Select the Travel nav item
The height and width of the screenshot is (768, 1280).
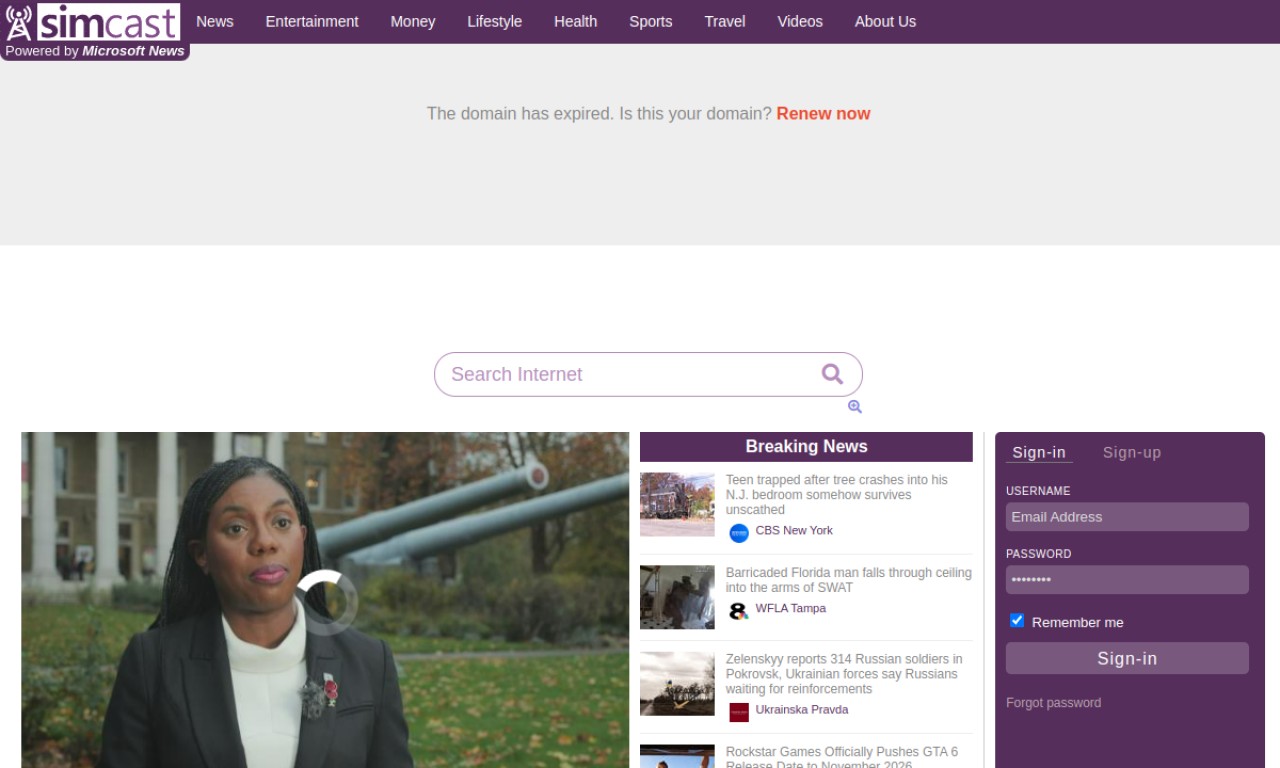coord(724,21)
